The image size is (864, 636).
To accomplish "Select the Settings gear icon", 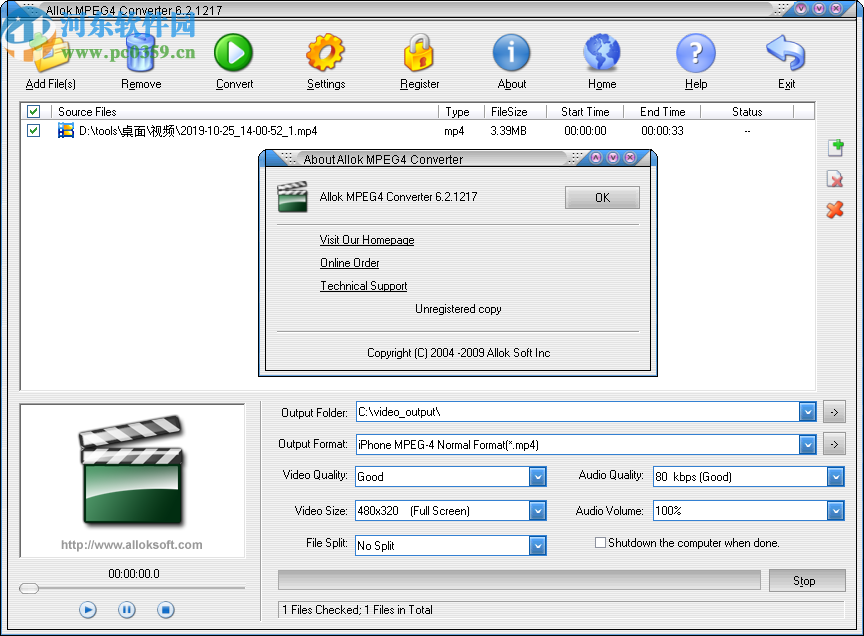I will click(325, 52).
